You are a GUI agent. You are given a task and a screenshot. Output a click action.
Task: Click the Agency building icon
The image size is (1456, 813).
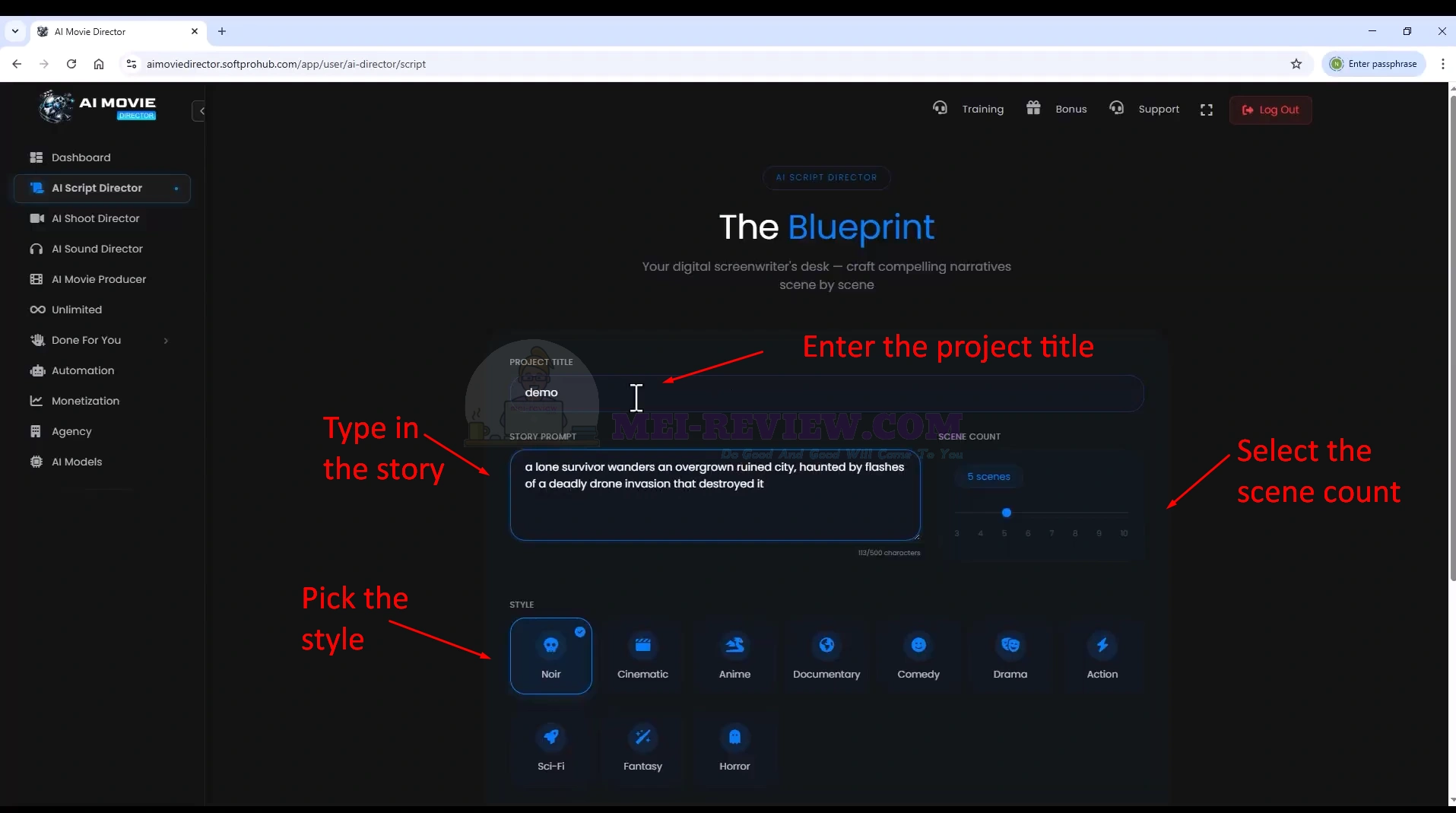[36, 431]
